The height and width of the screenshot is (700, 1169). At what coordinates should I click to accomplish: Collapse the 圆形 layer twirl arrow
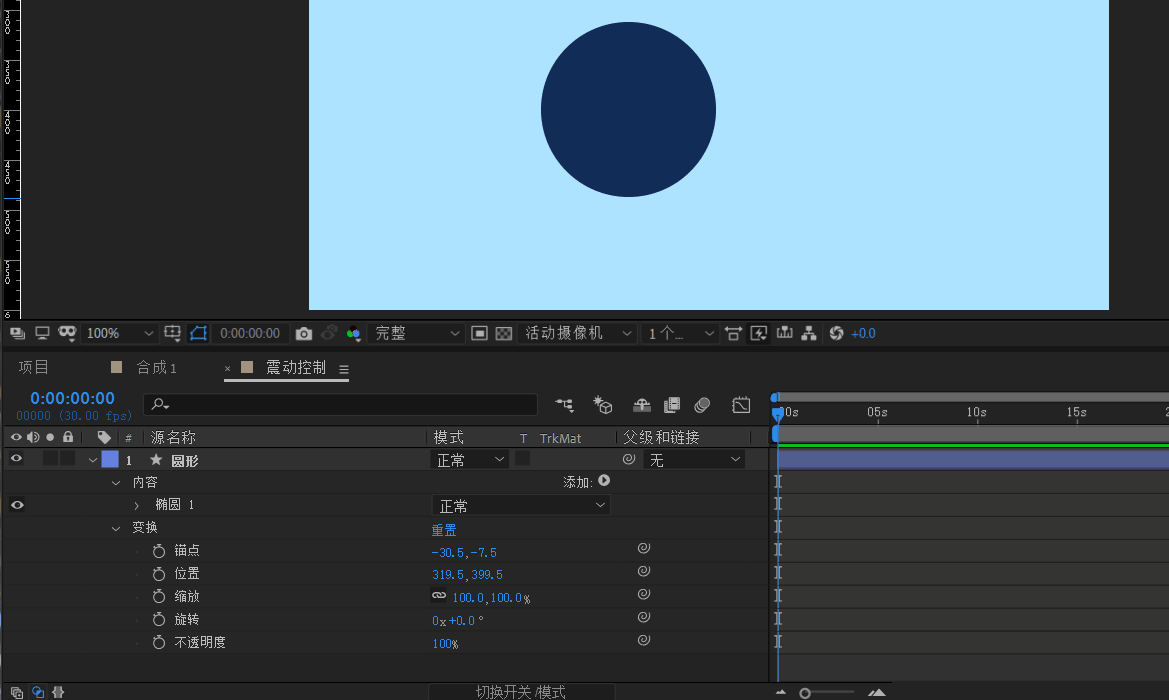click(x=92, y=460)
